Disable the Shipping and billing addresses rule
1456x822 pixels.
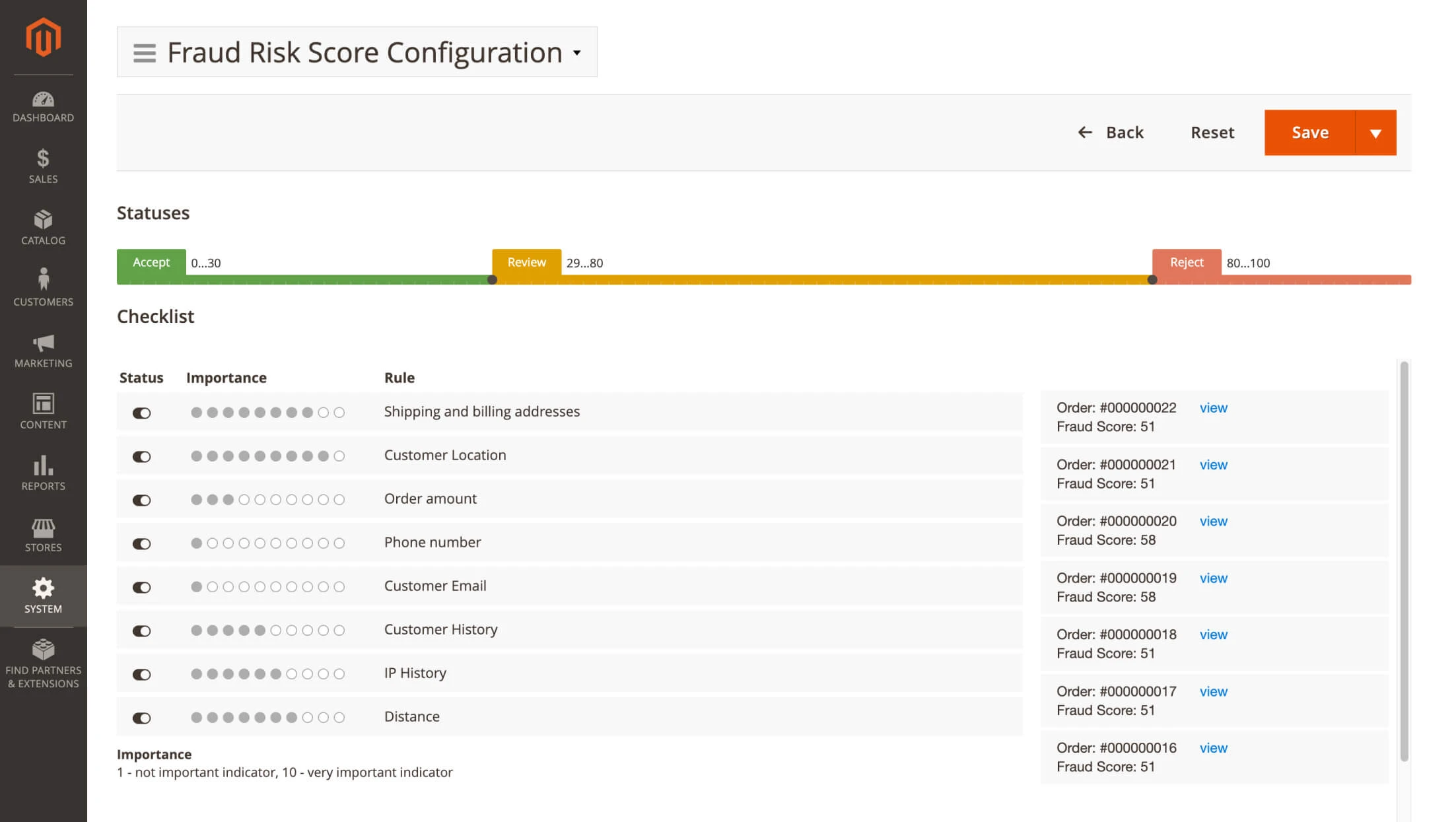(x=142, y=412)
